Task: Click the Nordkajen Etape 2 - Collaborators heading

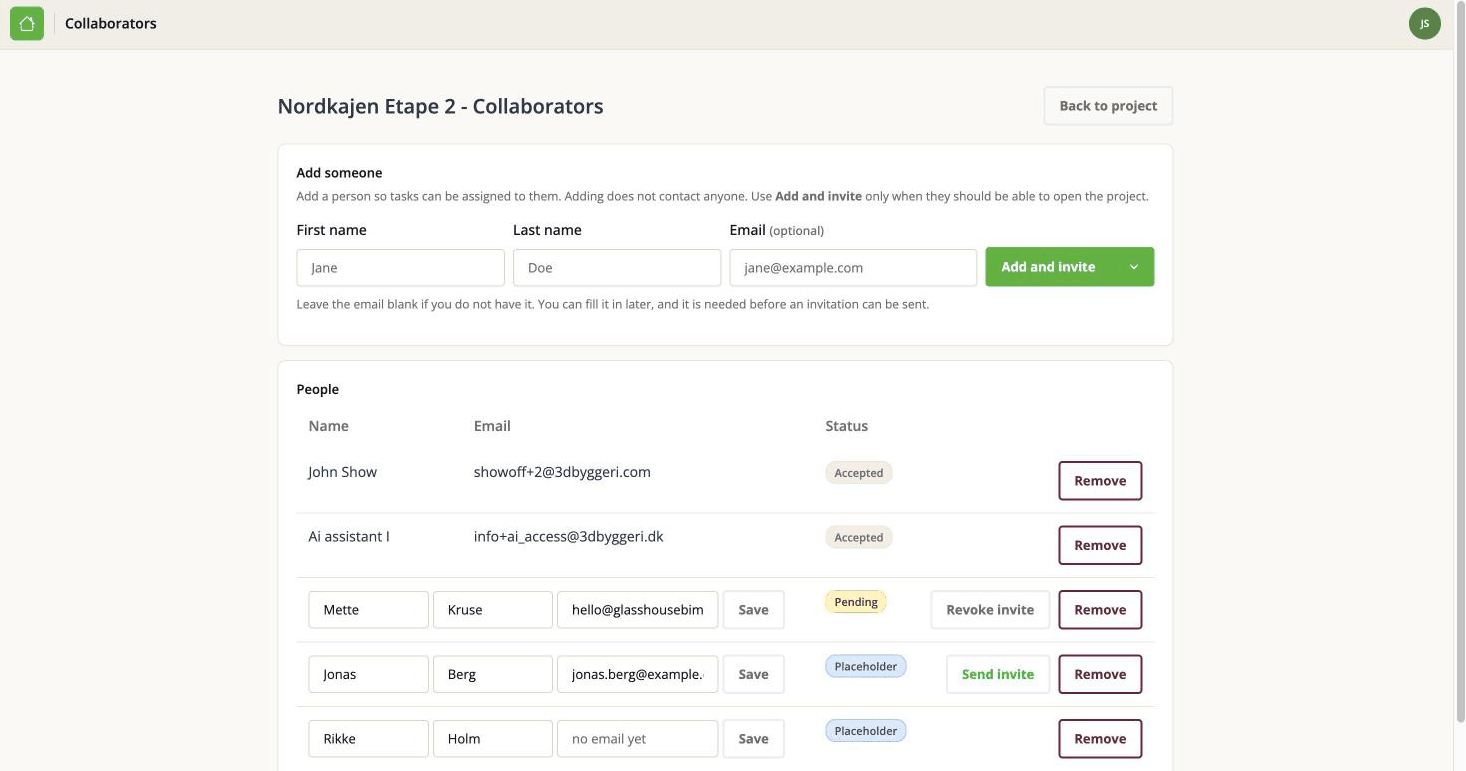Action: coord(441,106)
